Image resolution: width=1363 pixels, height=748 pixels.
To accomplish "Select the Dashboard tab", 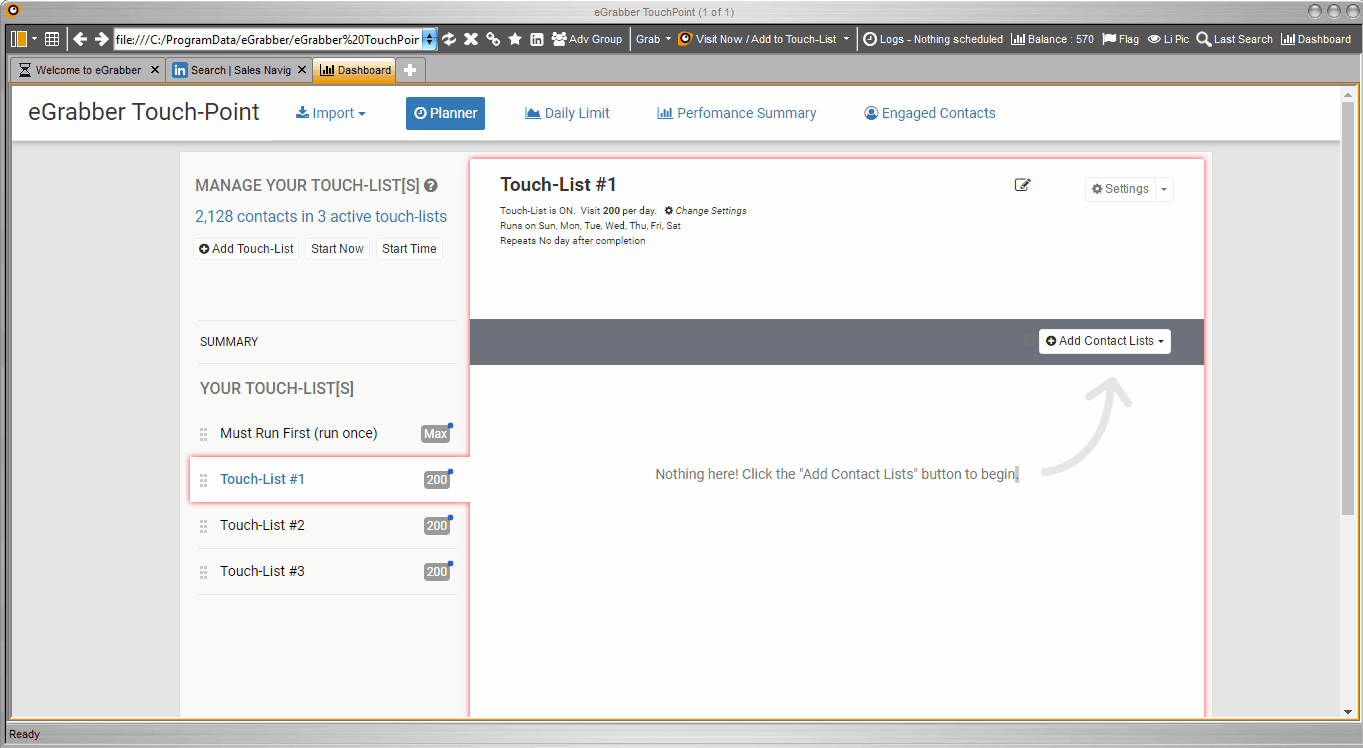I will tap(354, 70).
